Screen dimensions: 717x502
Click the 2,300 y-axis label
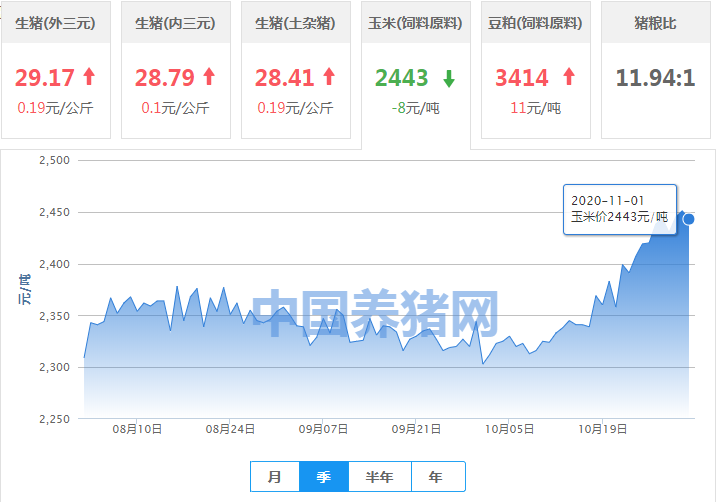click(54, 367)
